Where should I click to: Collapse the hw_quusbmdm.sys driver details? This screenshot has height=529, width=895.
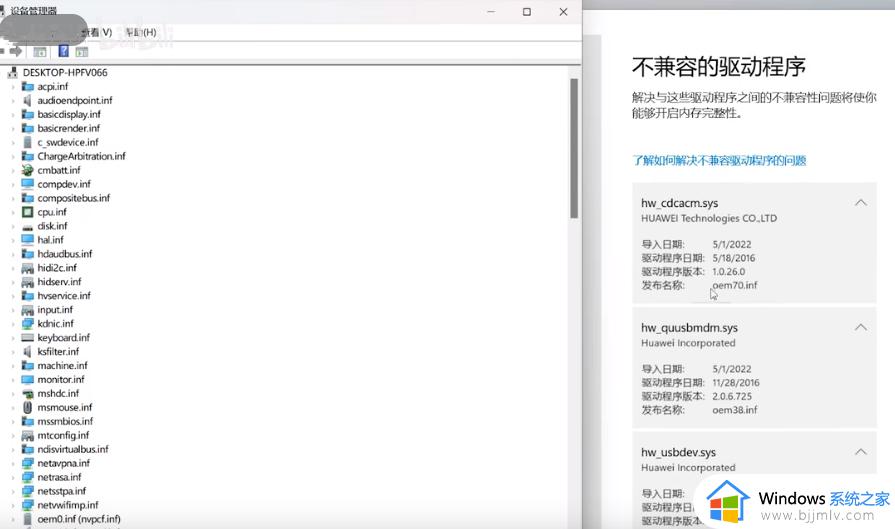click(860, 328)
